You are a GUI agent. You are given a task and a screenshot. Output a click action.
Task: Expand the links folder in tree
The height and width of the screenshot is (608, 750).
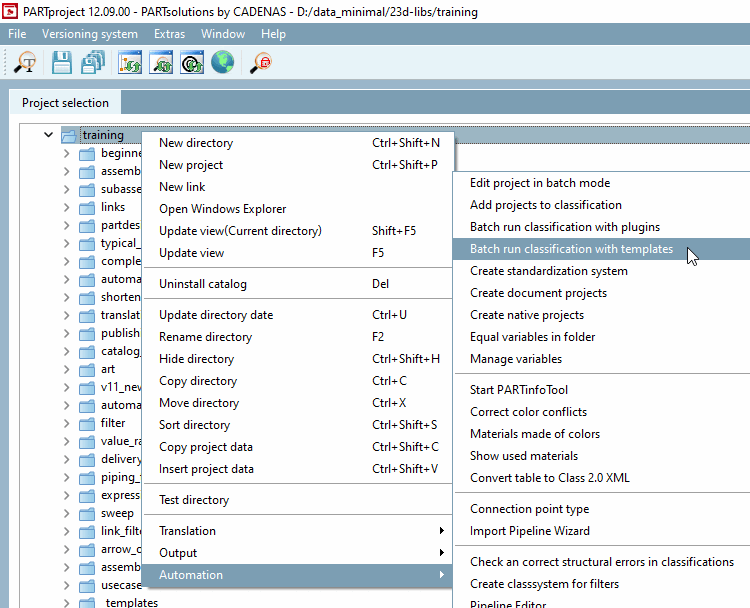[x=67, y=207]
